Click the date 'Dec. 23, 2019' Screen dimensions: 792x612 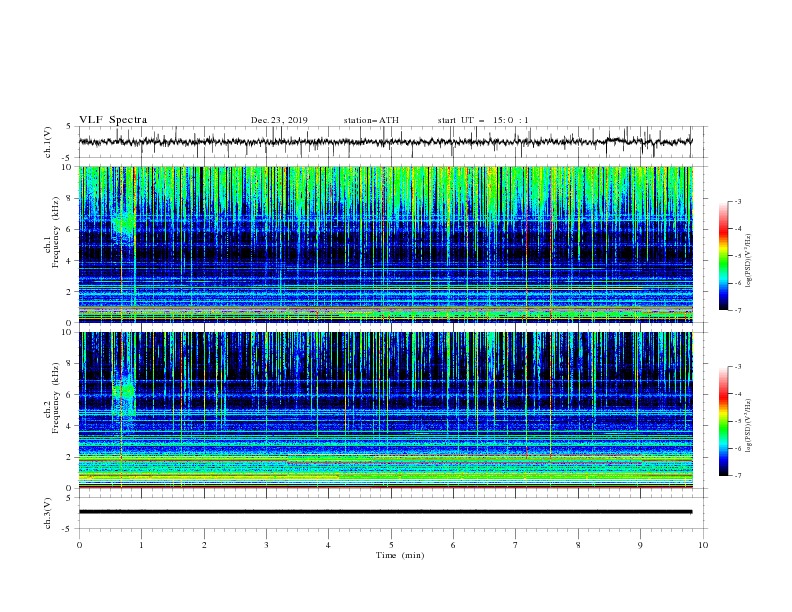pos(279,120)
